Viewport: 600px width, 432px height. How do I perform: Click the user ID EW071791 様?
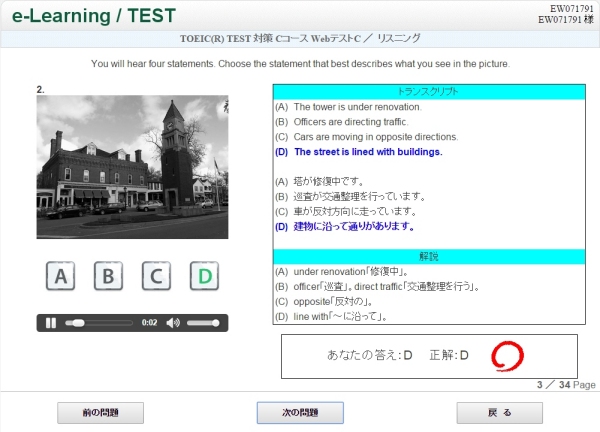click(566, 20)
